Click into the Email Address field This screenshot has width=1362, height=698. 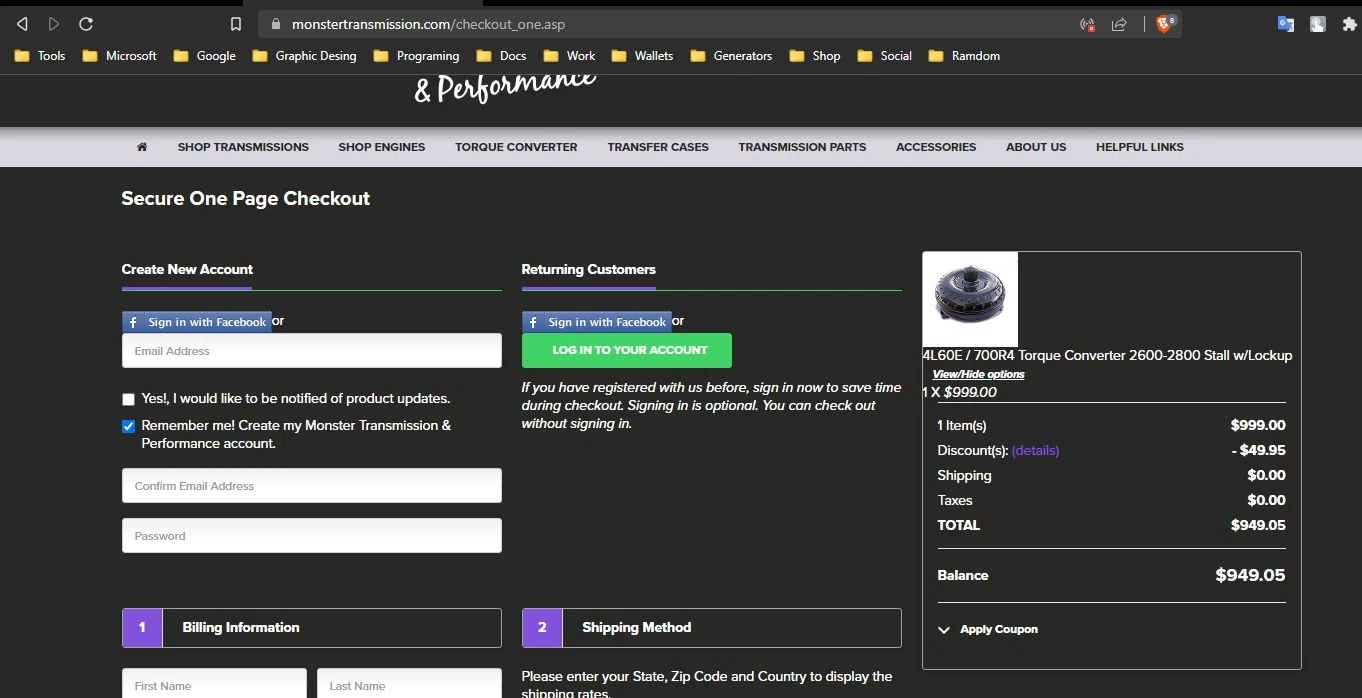coord(312,351)
